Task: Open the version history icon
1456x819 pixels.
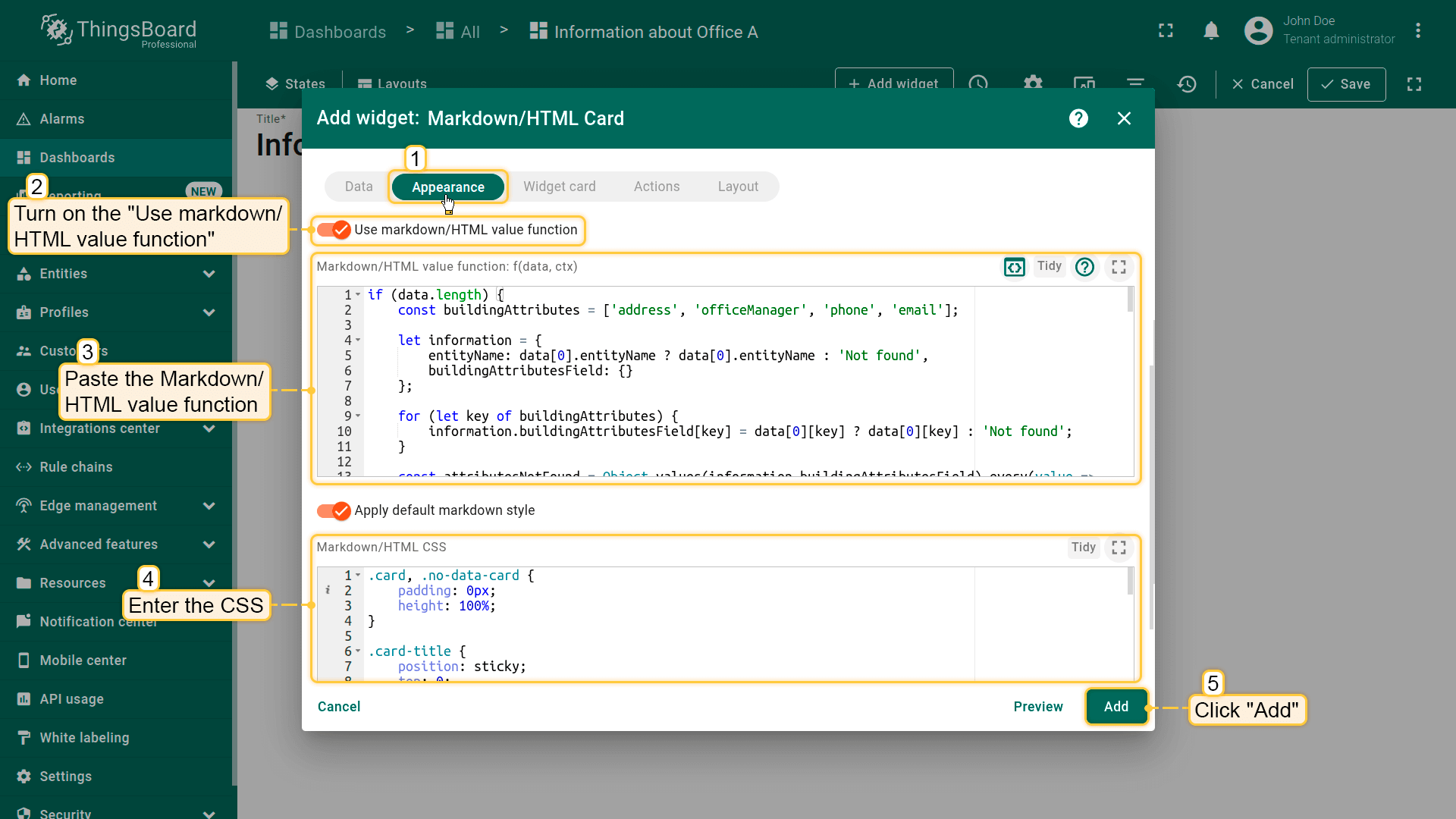Action: [1187, 84]
